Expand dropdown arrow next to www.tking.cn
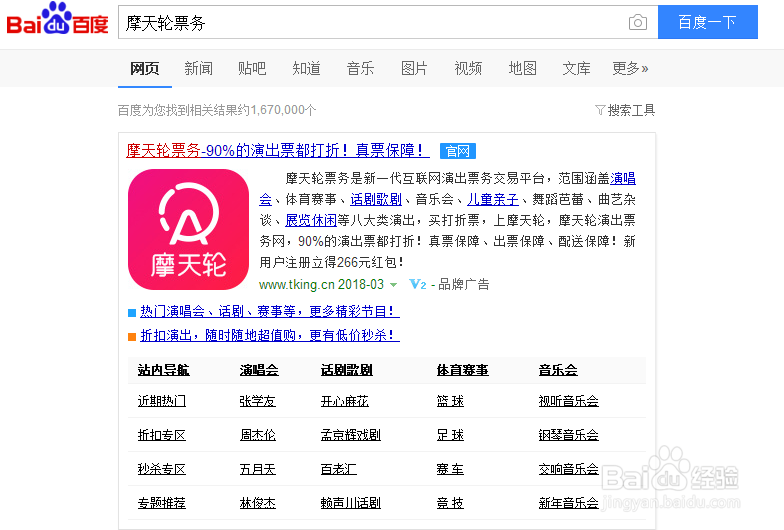Viewport: 784px width, 530px height. point(394,285)
